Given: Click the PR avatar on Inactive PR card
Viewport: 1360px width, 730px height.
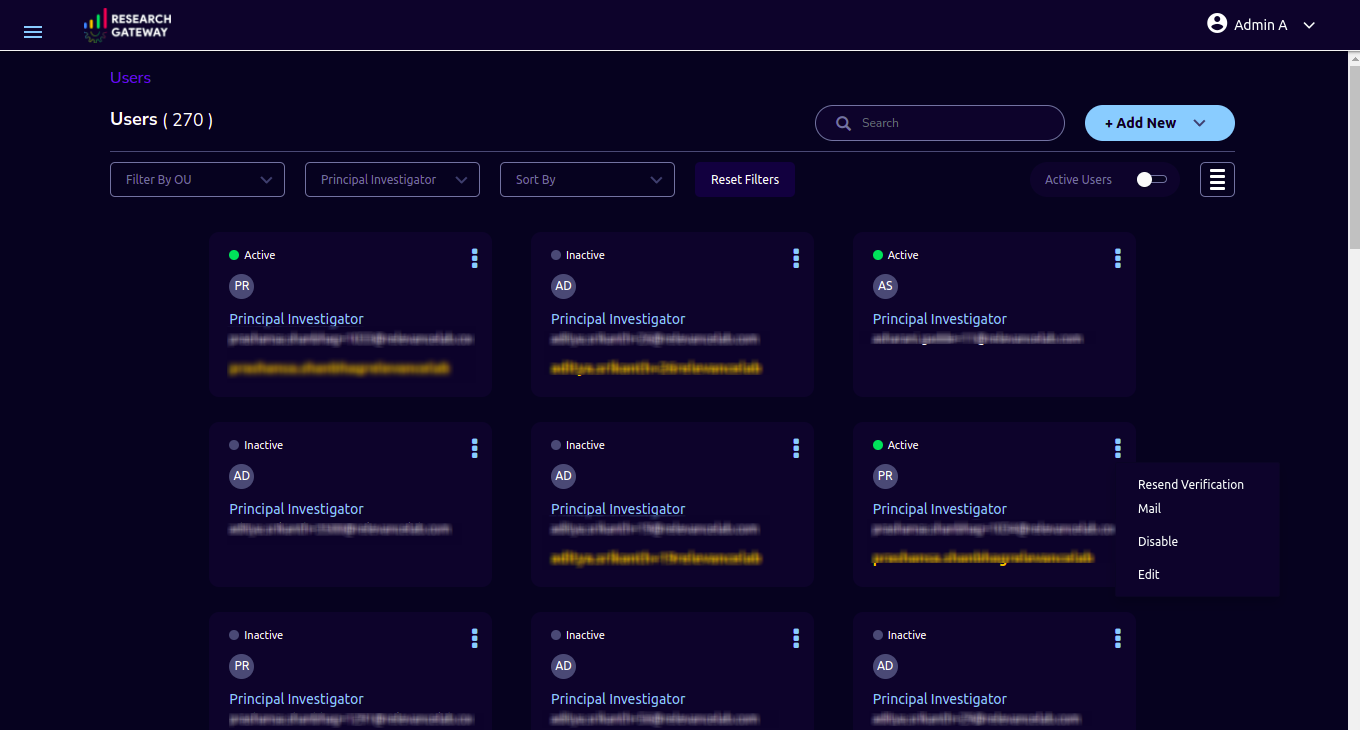Looking at the screenshot, I should (241, 666).
